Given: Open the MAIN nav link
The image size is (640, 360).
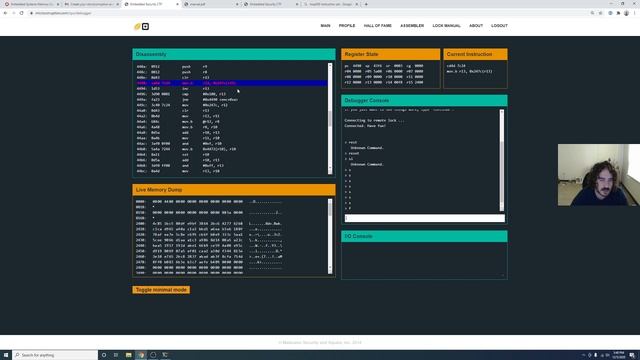Looking at the screenshot, I should click(x=325, y=26).
